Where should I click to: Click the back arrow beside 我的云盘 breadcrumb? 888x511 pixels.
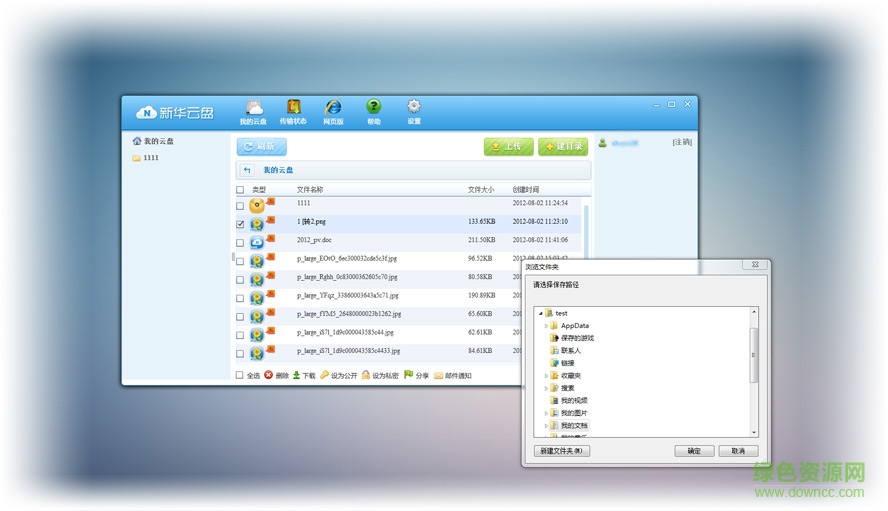tap(247, 171)
